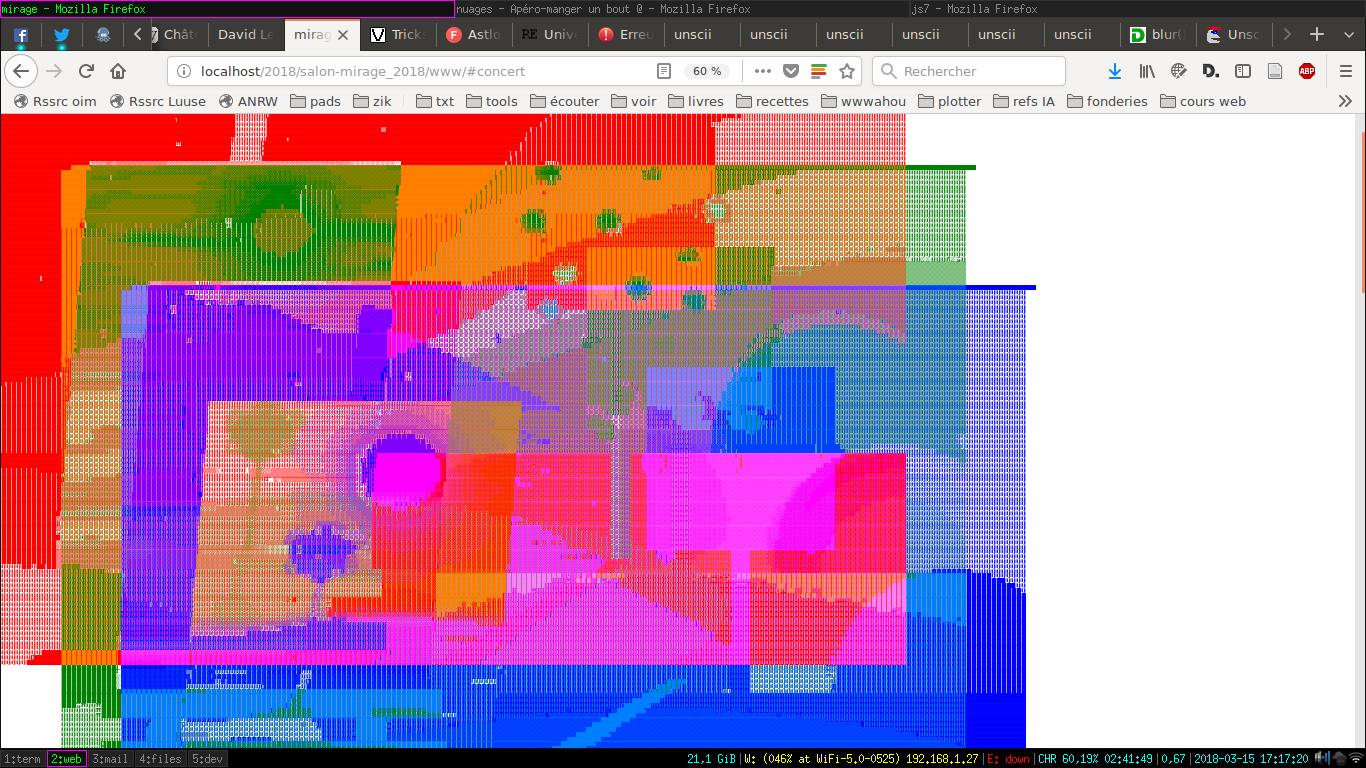Click the Adblock Plus extension icon

[x=1306, y=71]
